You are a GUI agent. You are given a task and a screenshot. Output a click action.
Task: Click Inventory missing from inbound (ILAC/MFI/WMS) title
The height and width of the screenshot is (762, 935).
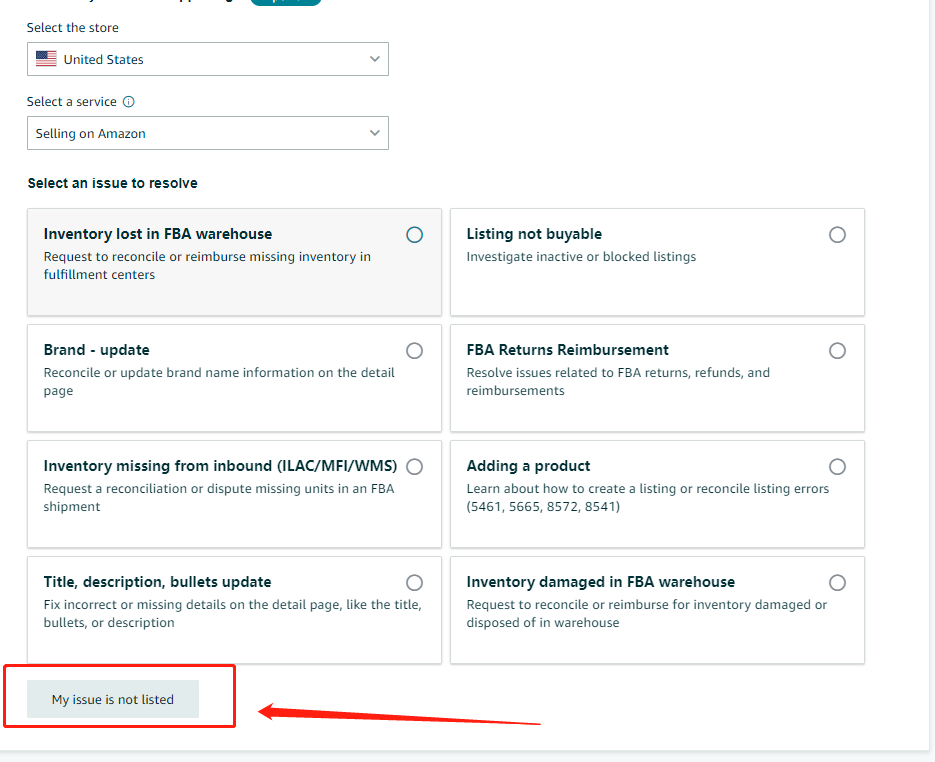coord(220,466)
